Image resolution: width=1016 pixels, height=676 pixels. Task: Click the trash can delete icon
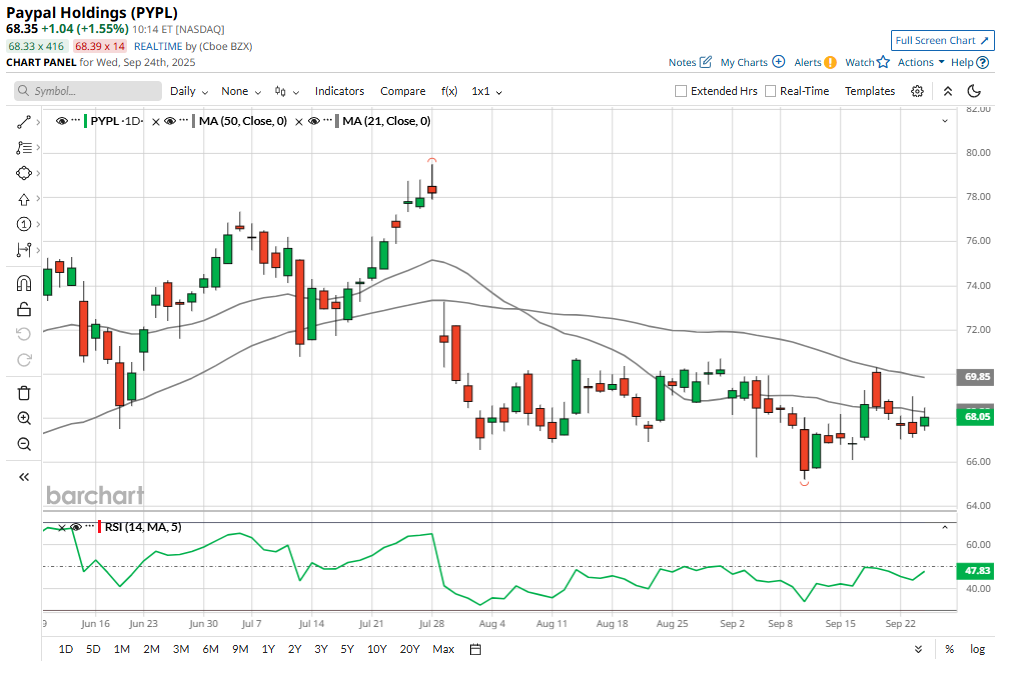tap(24, 393)
